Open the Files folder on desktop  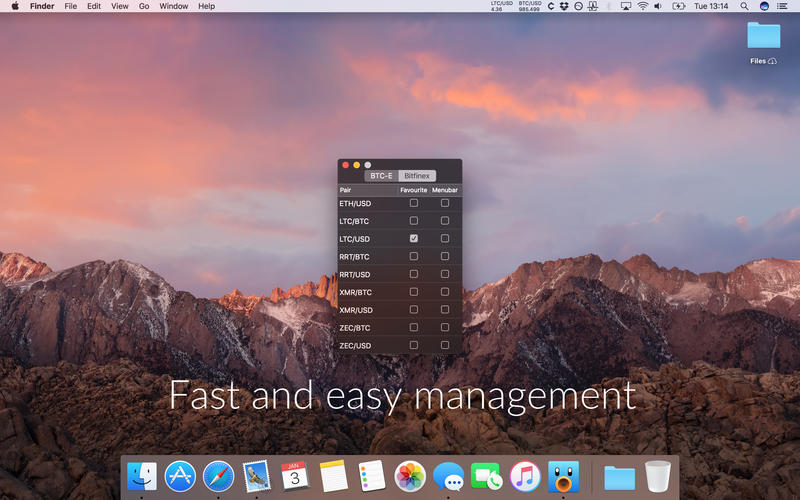tap(763, 36)
